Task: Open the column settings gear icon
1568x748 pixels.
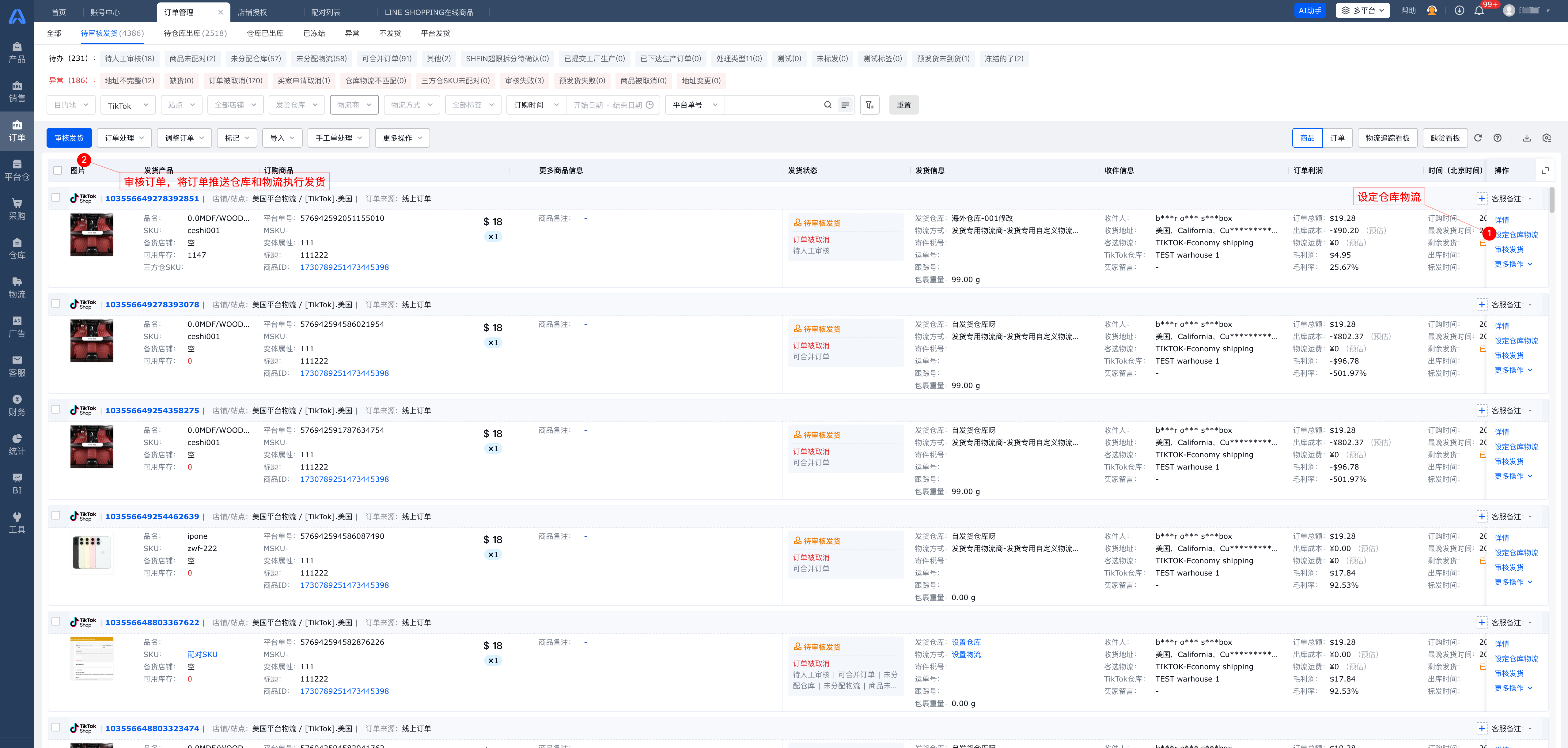Action: coord(1547,138)
